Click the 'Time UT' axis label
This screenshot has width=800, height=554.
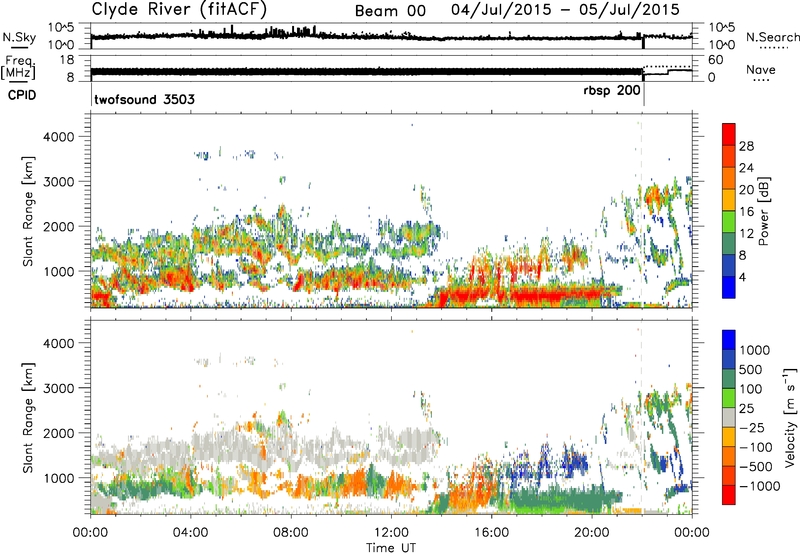pyautogui.click(x=391, y=548)
